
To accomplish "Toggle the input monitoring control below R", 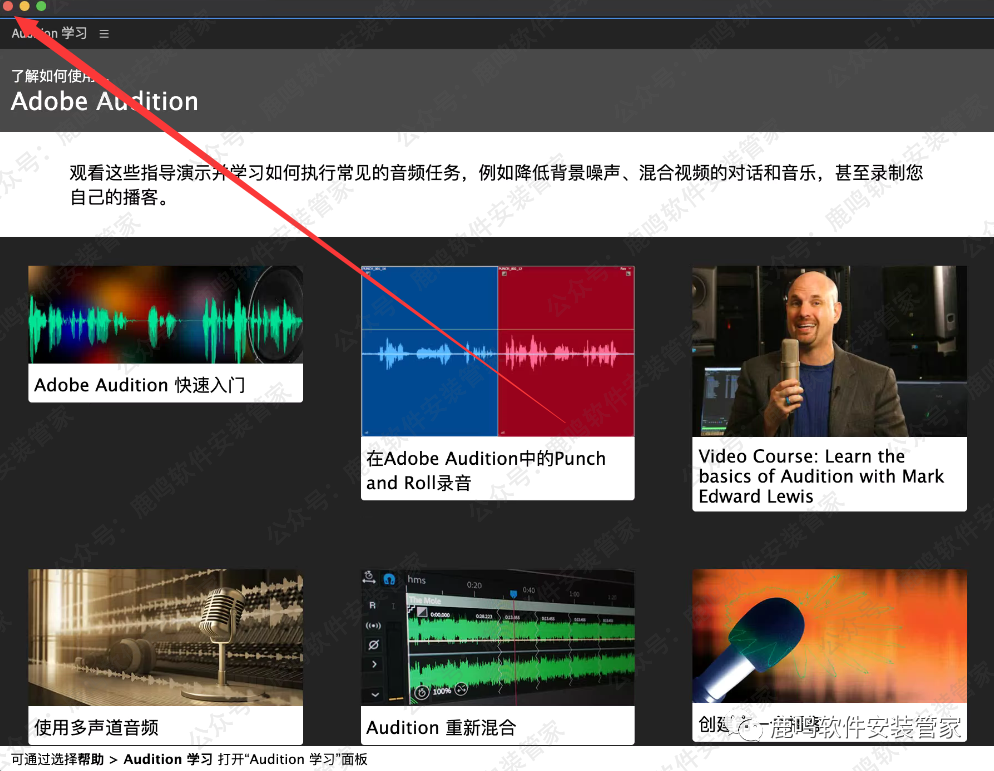I will (x=373, y=627).
